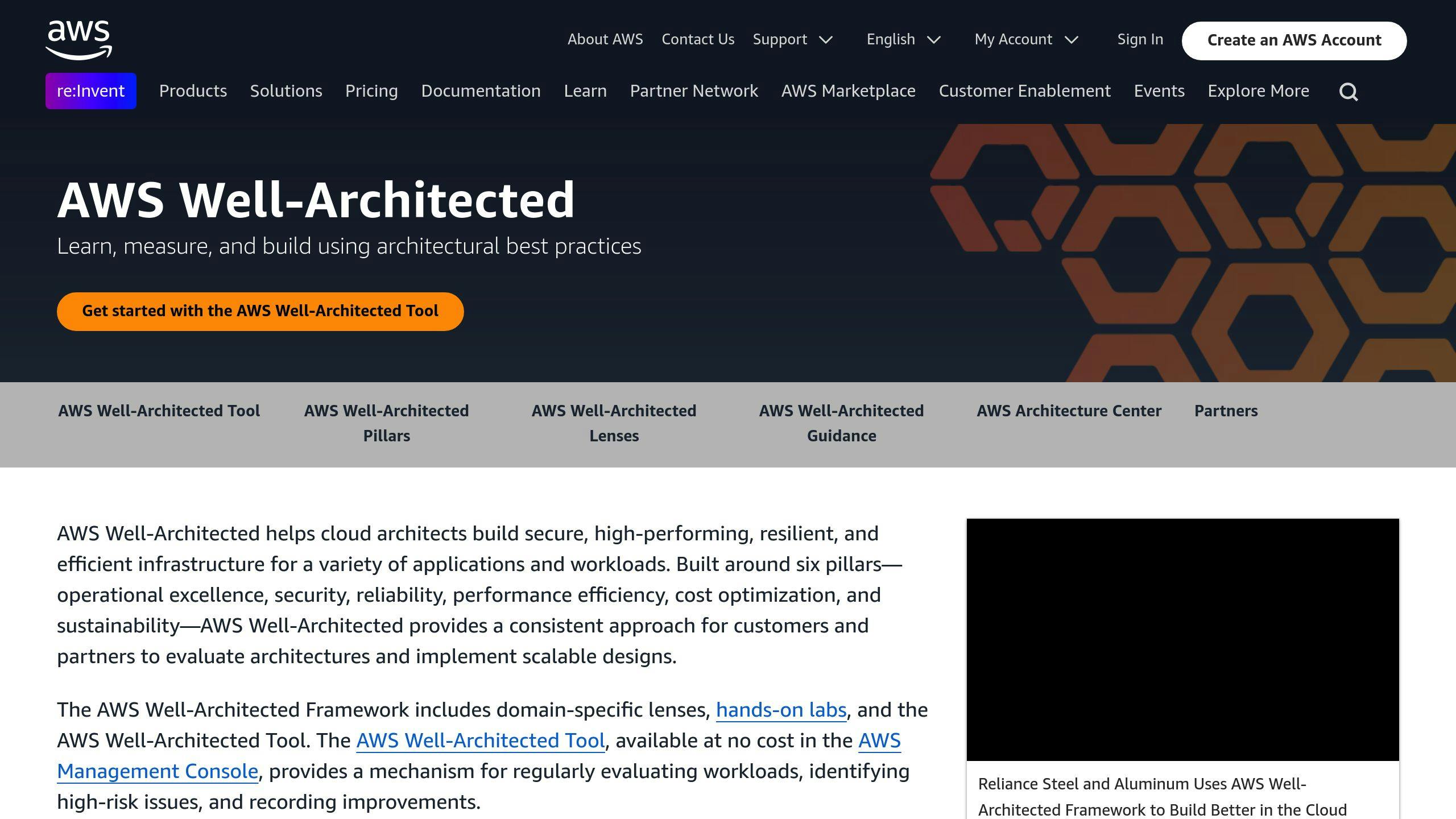Open the Events menu
1456x819 pixels.
1159,91
